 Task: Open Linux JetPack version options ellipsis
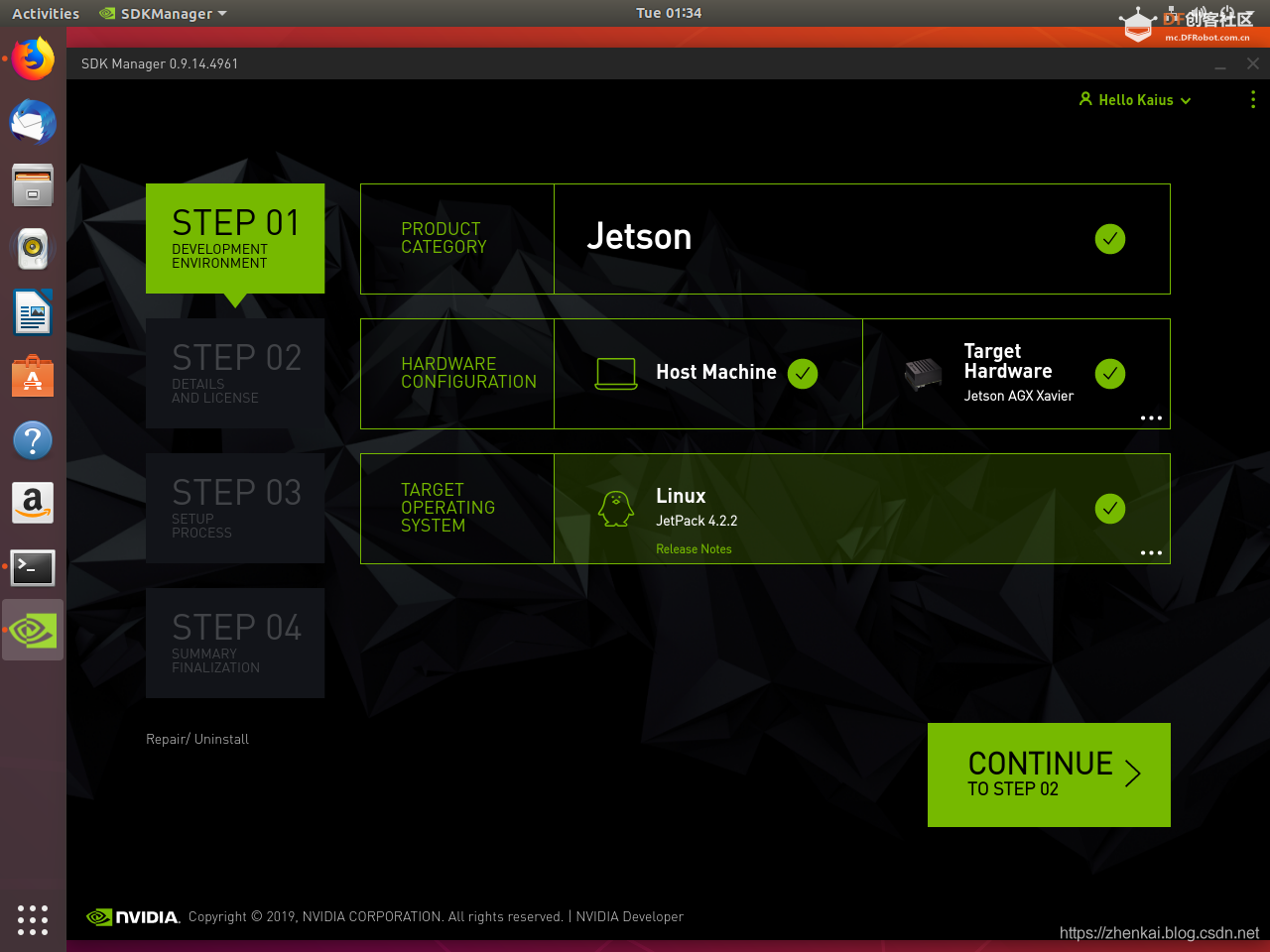(1151, 553)
